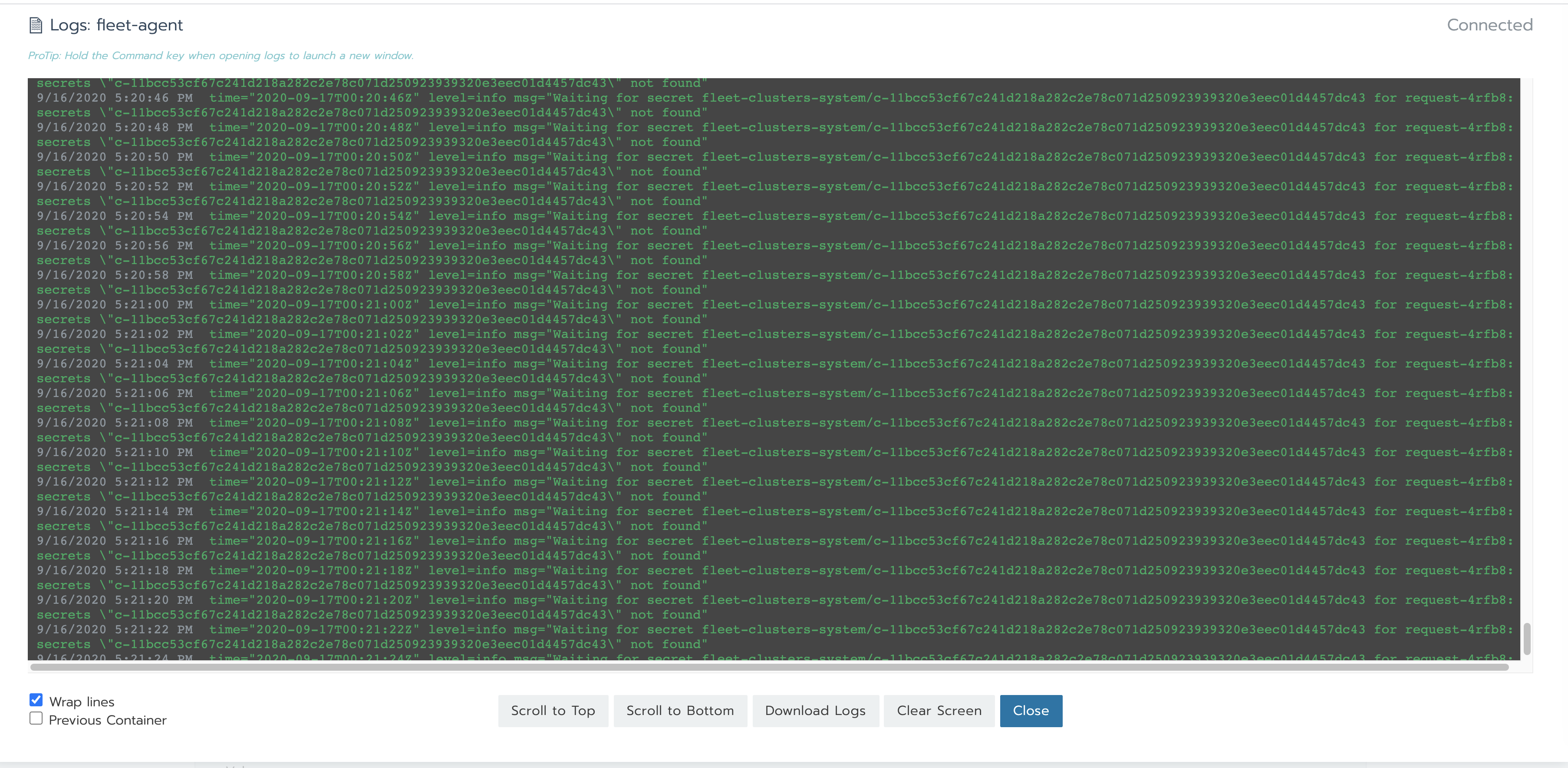
Task: Click the Scroll to Top button
Action: pyautogui.click(x=553, y=711)
